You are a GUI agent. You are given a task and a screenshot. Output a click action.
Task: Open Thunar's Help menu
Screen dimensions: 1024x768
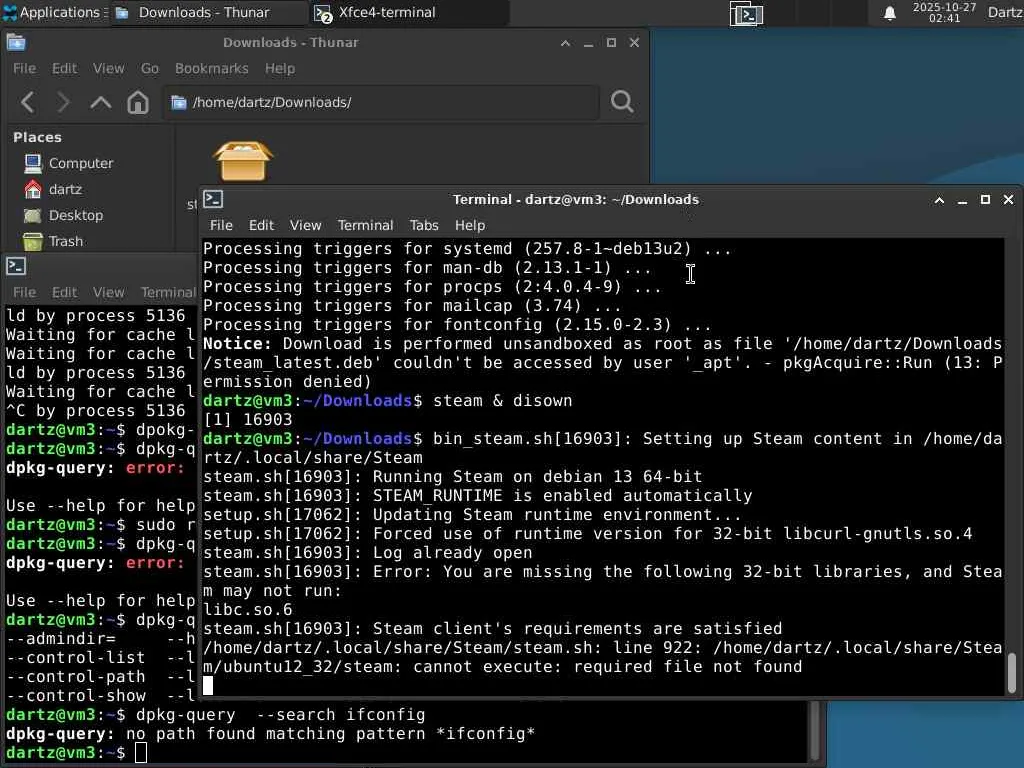280,69
